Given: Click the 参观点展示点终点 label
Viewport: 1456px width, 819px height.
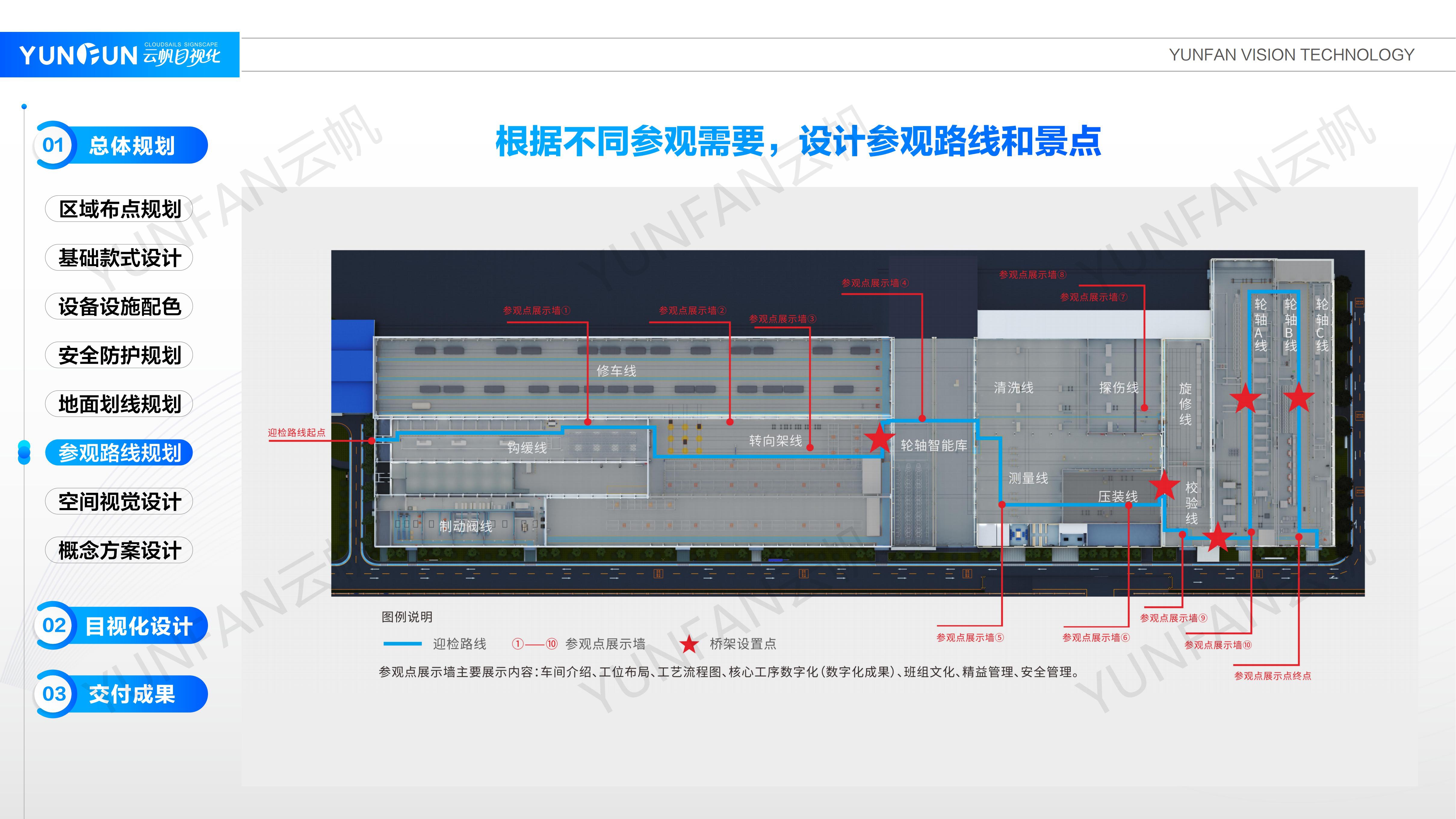Looking at the screenshot, I should tap(1272, 675).
